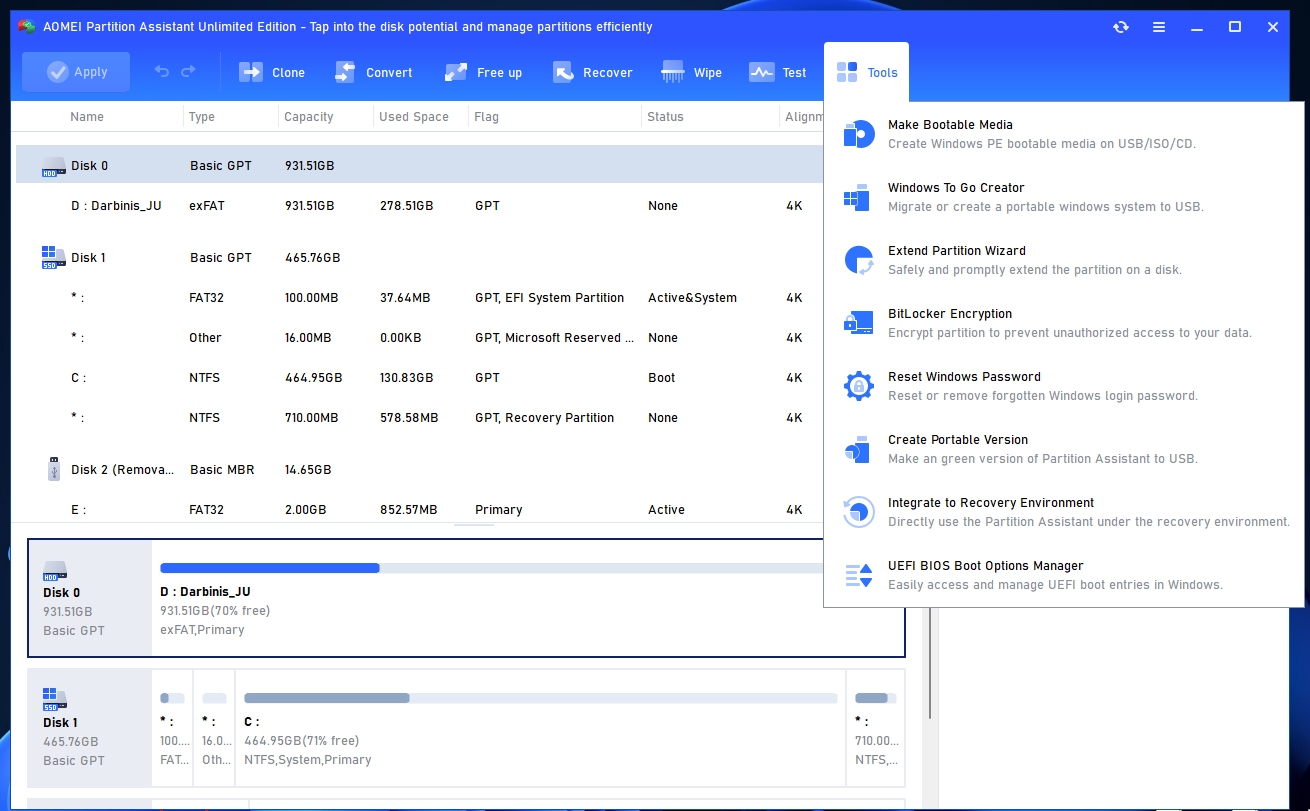Collapse the Tools menu tab
1310x811 pixels.
pyautogui.click(x=866, y=72)
